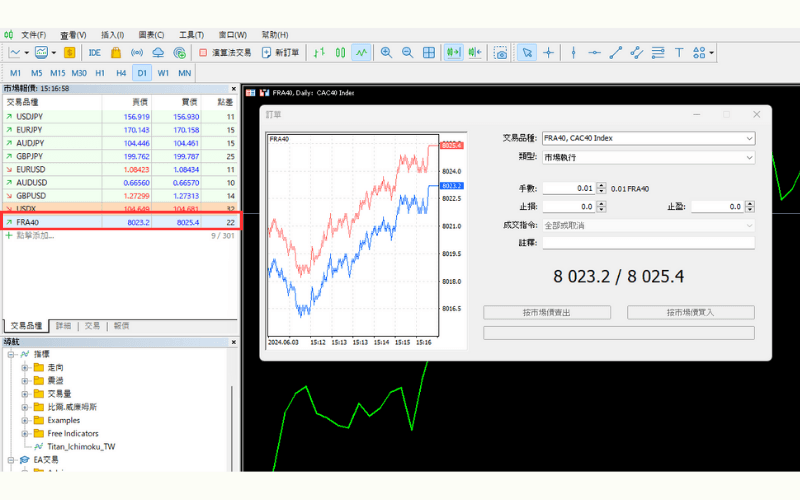Click the shopping bag Market icon
This screenshot has width=800, height=500.
click(116, 52)
